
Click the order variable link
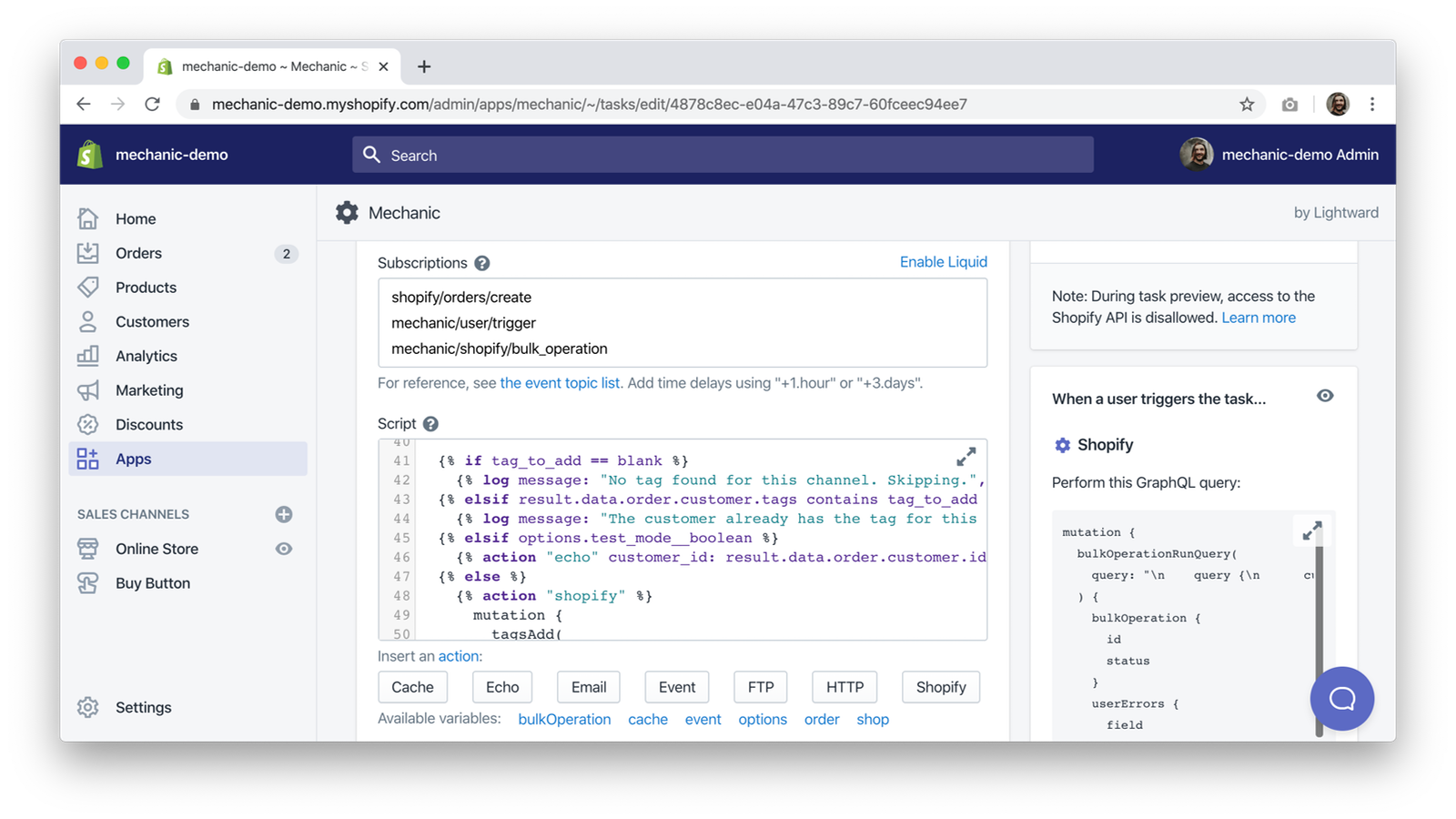822,720
